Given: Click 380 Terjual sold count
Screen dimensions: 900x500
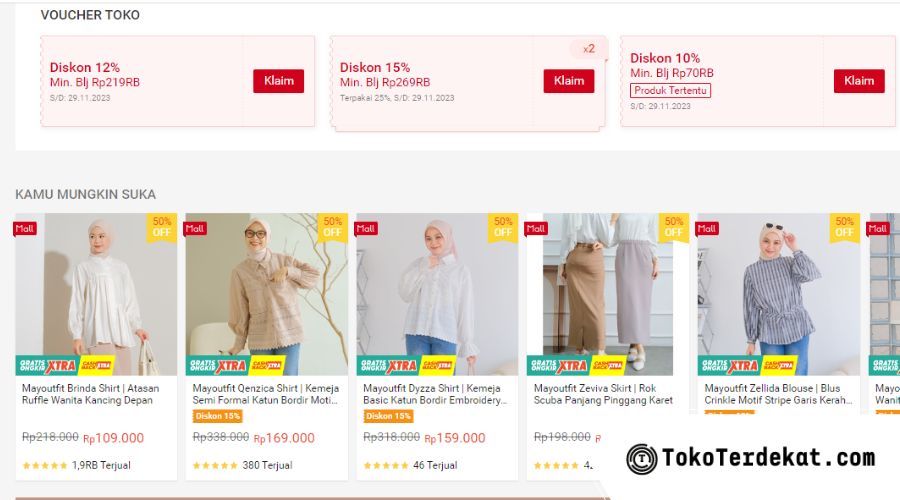Looking at the screenshot, I should (267, 466).
